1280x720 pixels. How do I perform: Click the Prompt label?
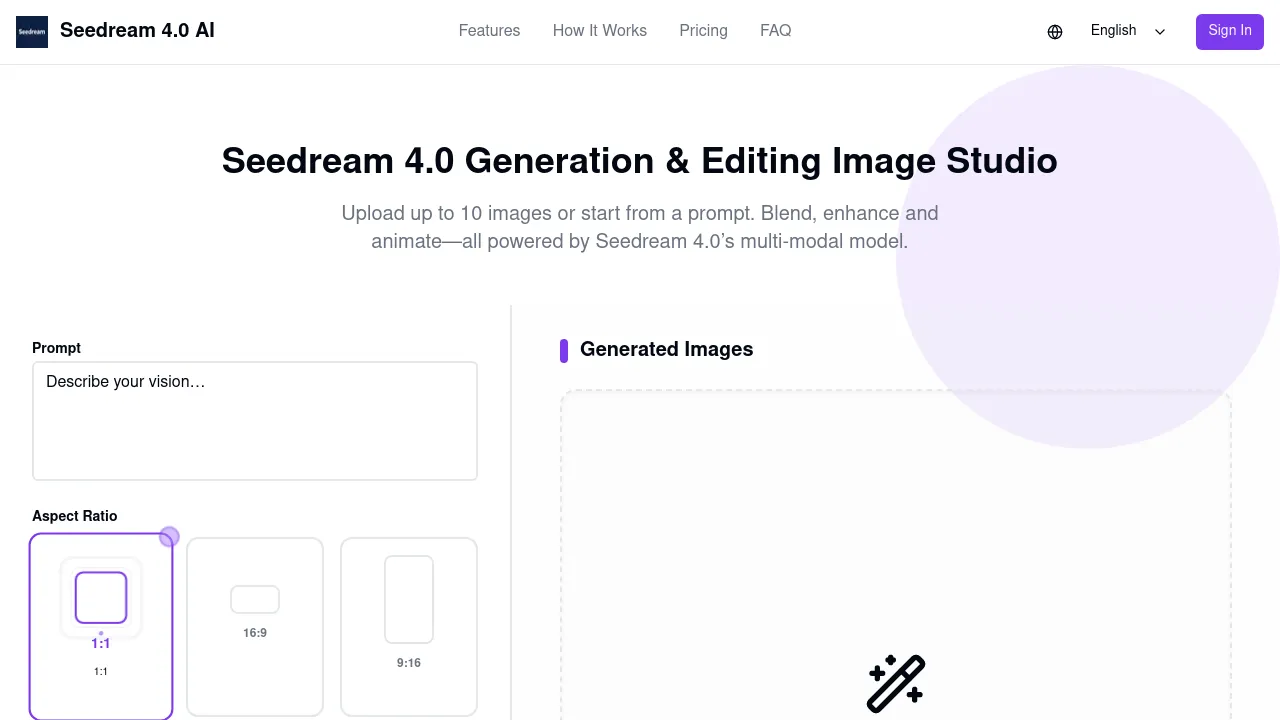56,348
